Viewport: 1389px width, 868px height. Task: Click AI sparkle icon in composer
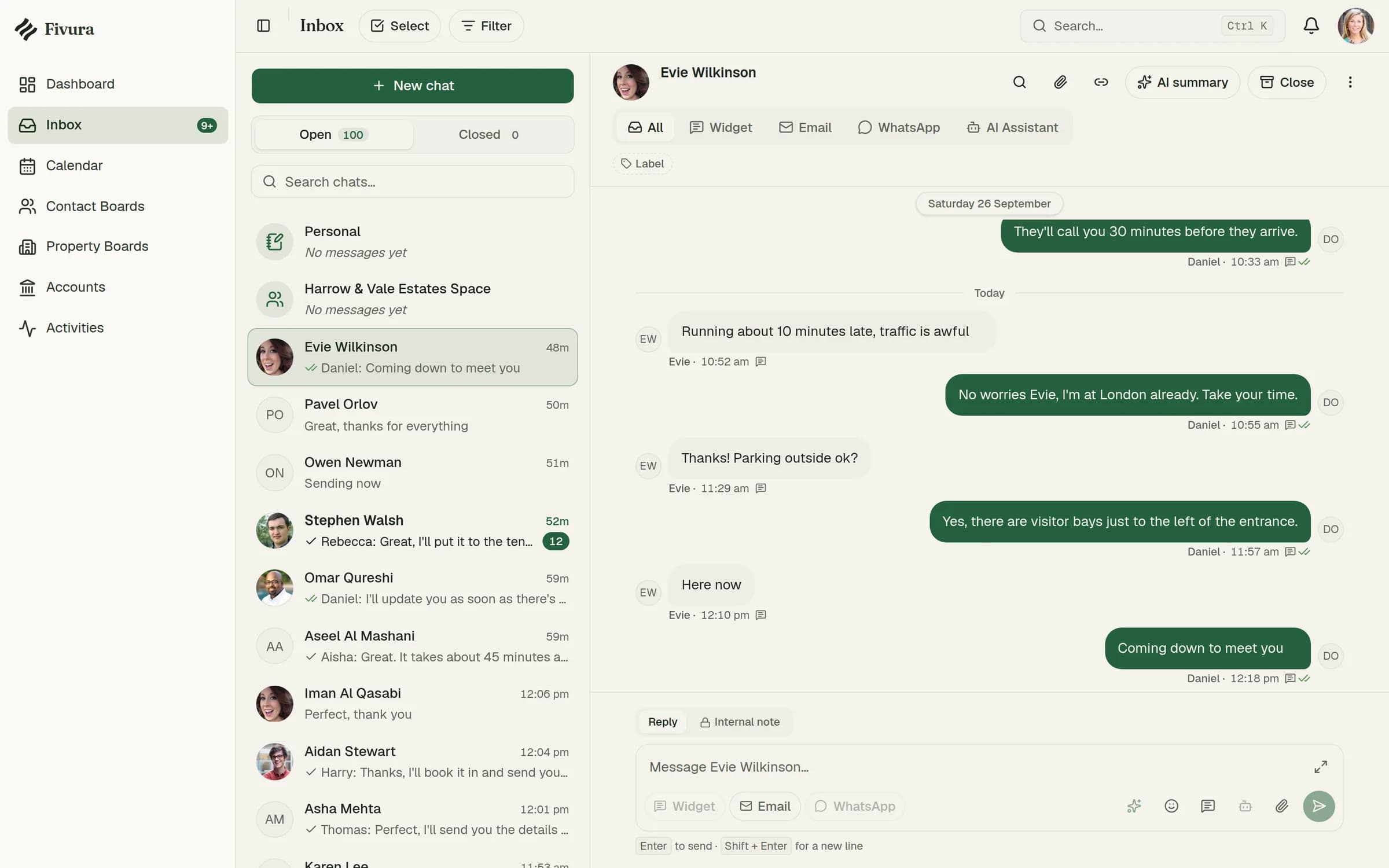point(1134,806)
